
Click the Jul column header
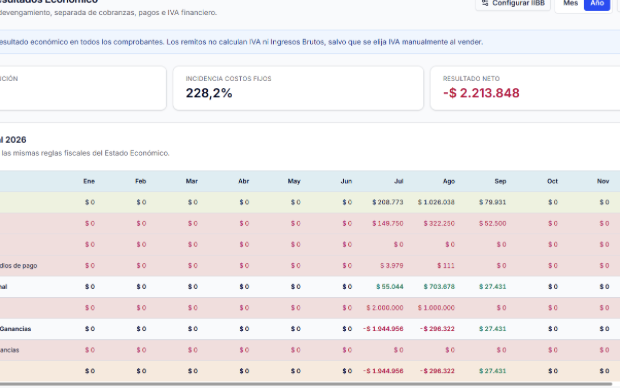[x=399, y=181]
